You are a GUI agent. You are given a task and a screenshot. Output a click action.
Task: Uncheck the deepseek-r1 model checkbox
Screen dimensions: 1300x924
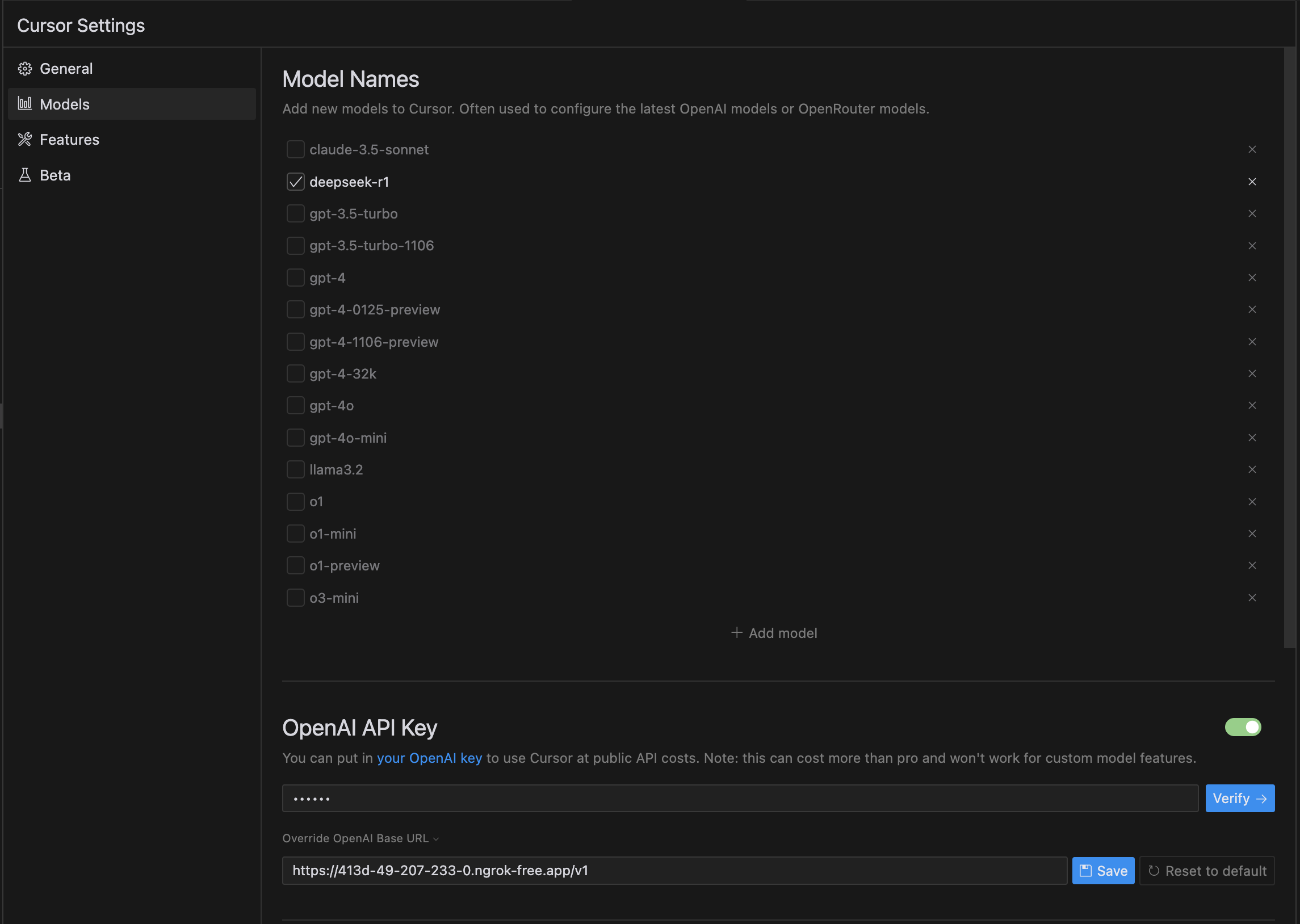click(x=295, y=182)
